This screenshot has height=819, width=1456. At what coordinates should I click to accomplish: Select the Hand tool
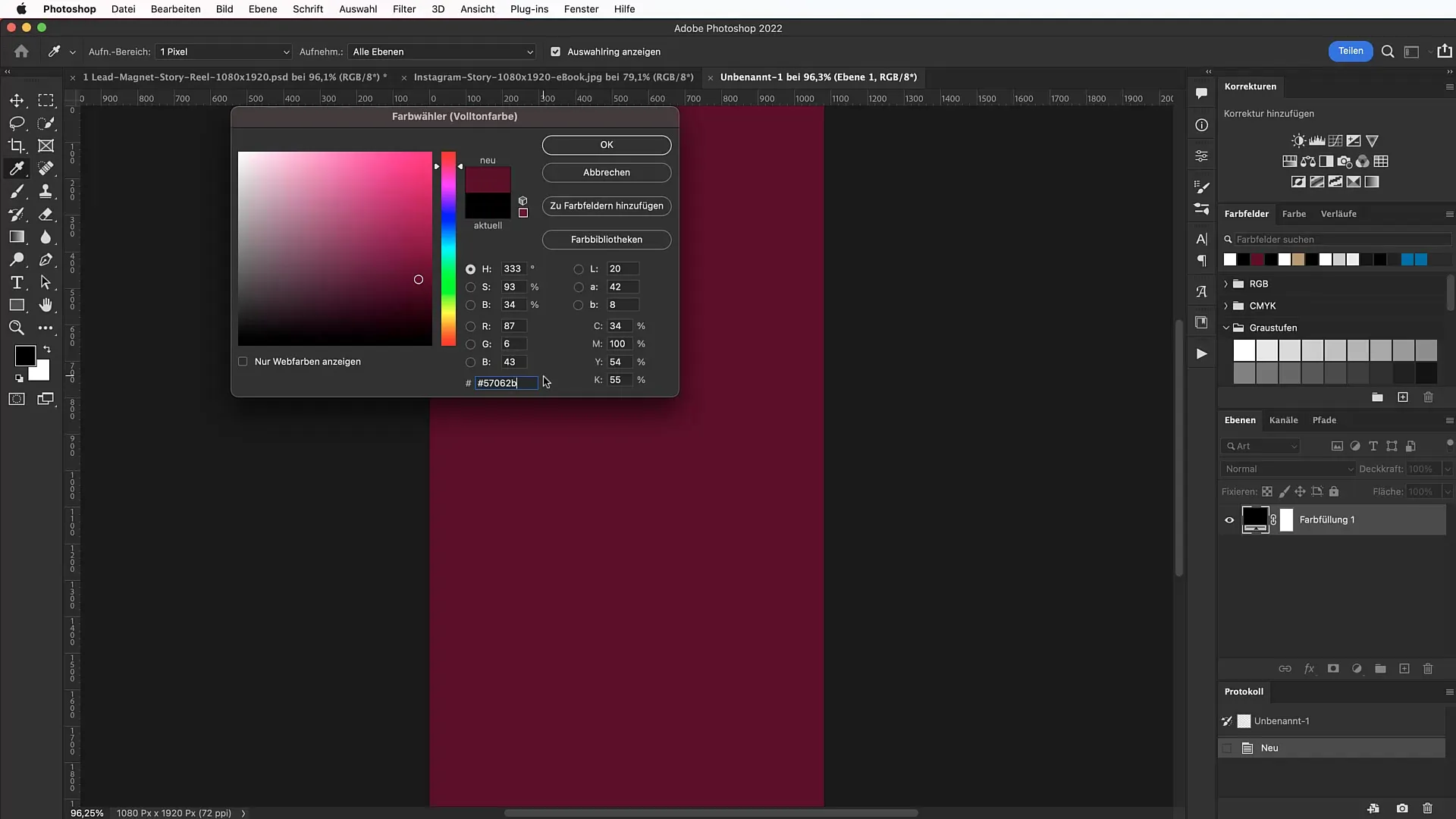click(46, 305)
